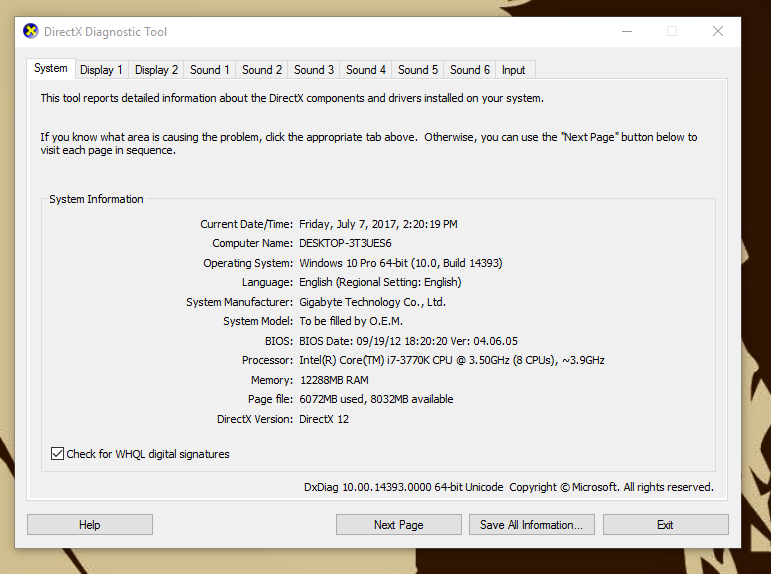Click the DirectX Version label

point(255,419)
